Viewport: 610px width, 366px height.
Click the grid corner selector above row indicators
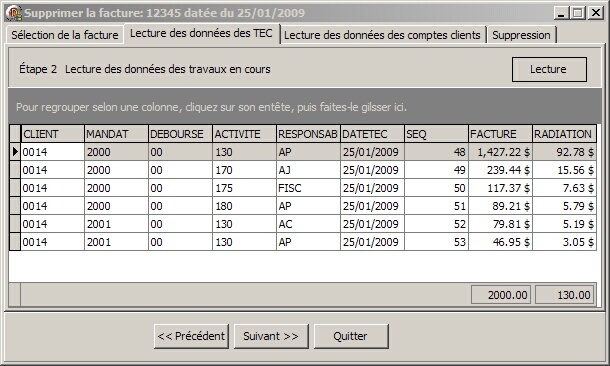(x=15, y=134)
